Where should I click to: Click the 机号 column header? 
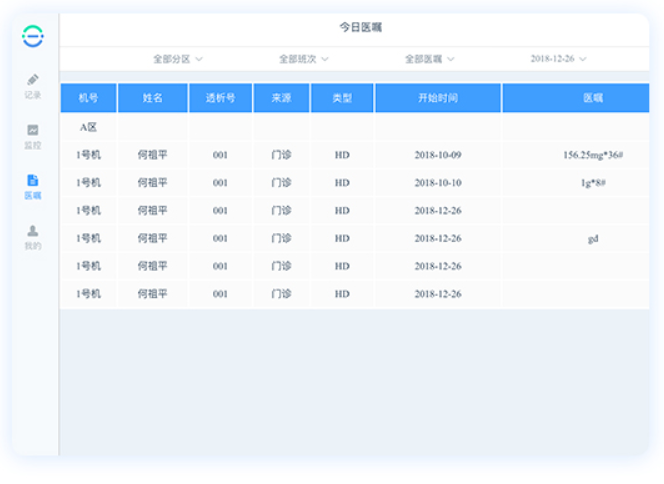pos(89,98)
